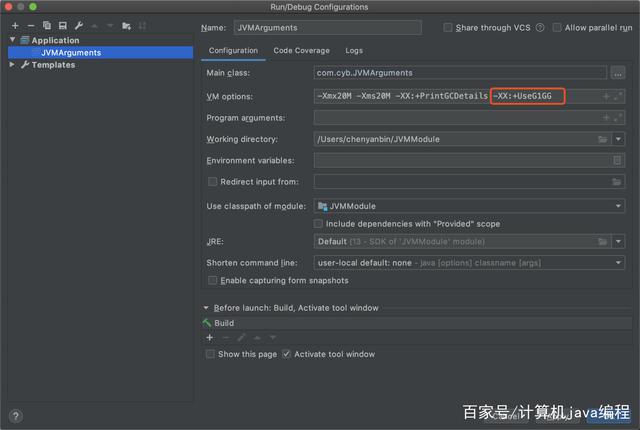The height and width of the screenshot is (430, 640).
Task: Check Redirect input from option
Action: [212, 182]
